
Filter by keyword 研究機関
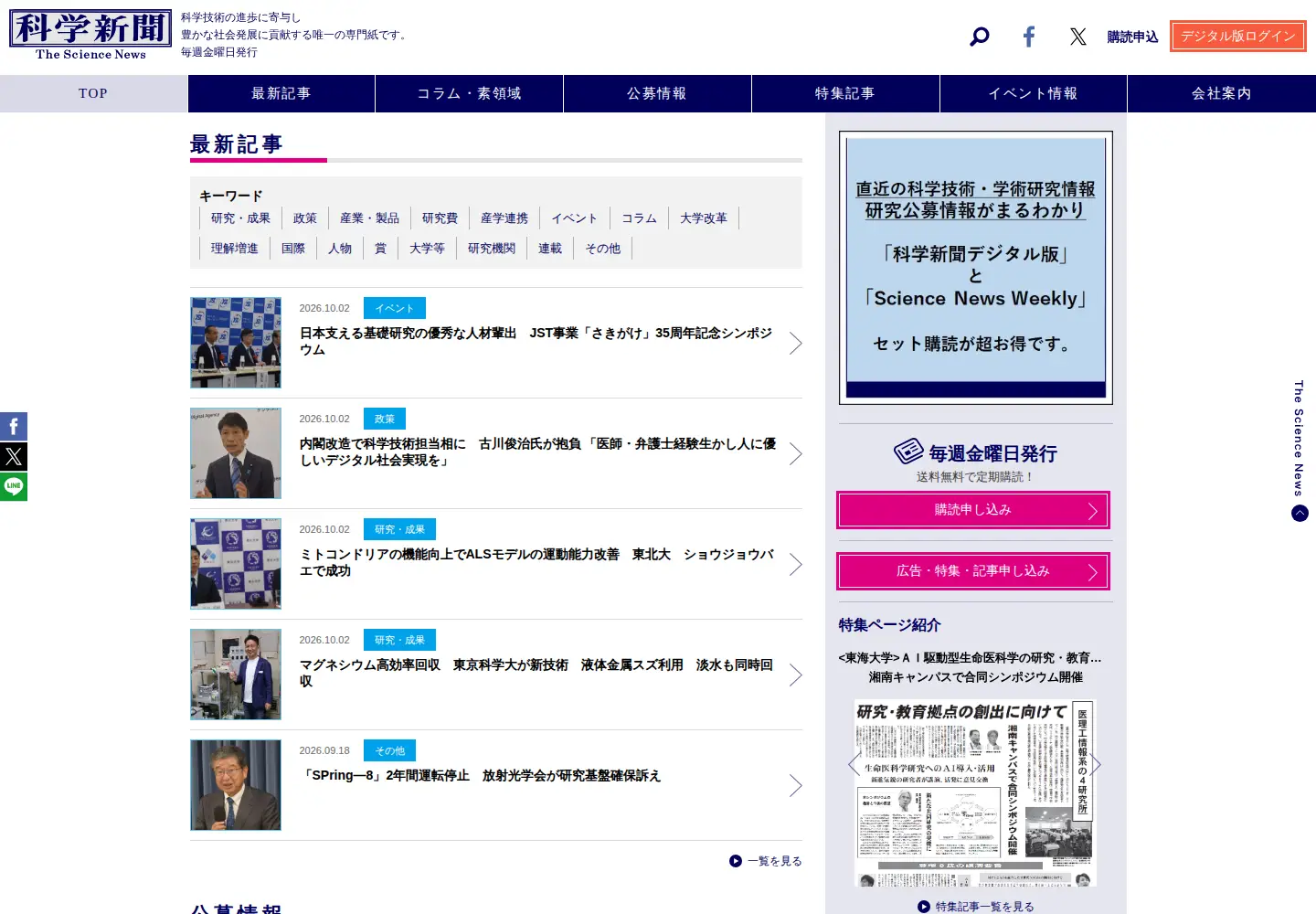[492, 249]
